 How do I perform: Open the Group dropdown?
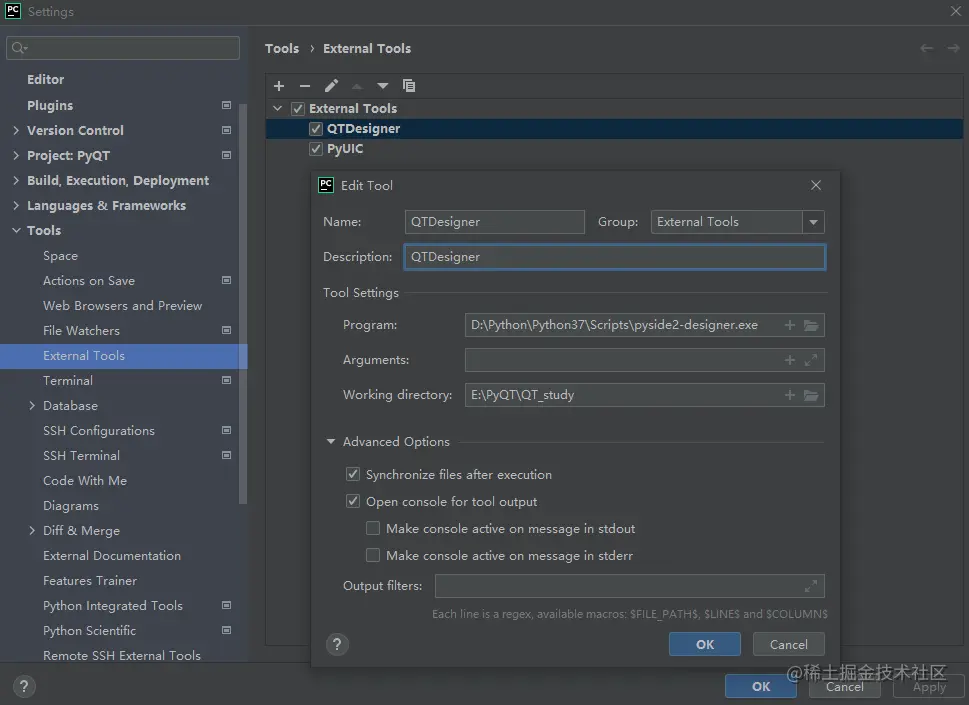814,222
